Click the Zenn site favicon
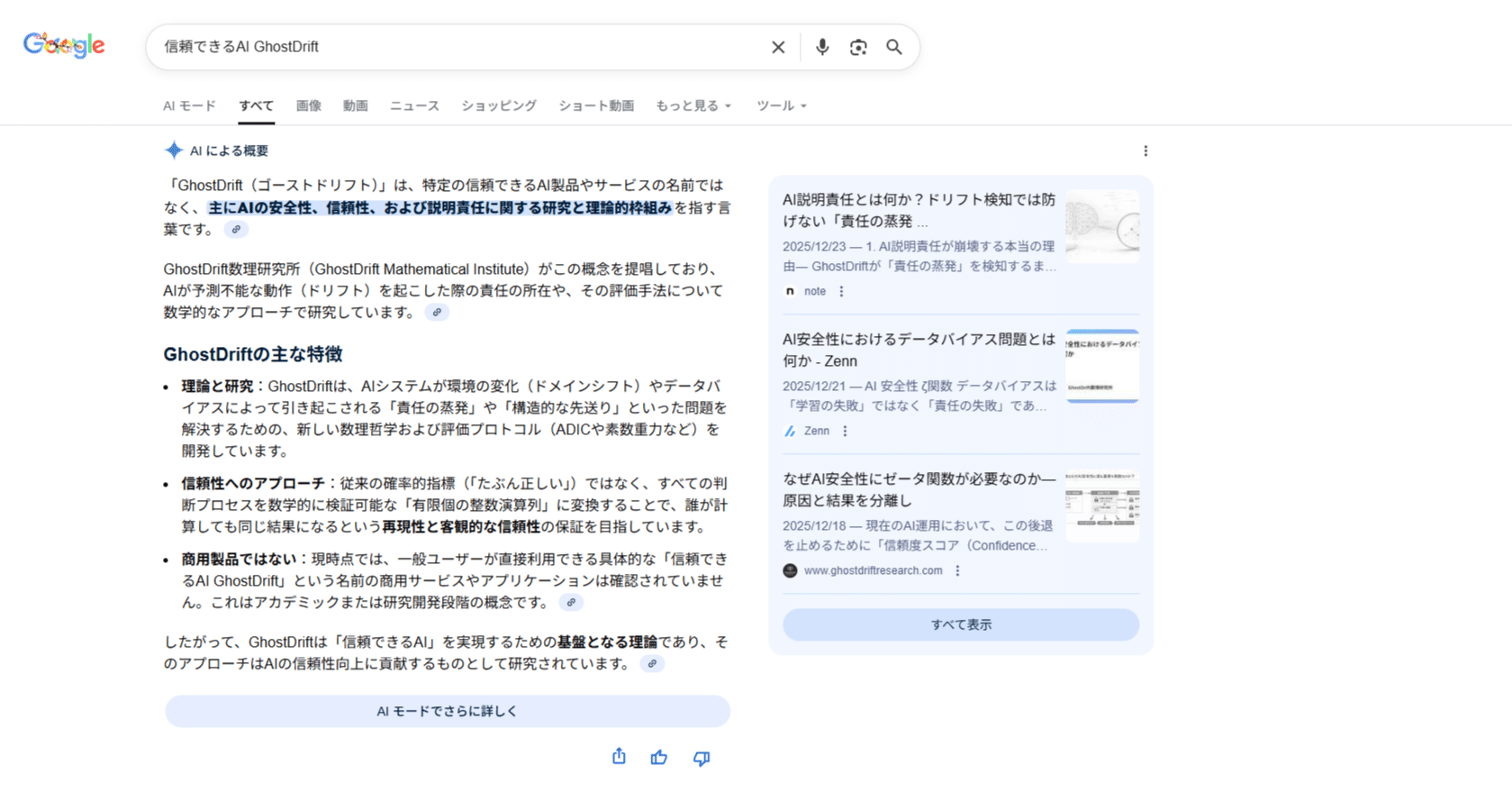This screenshot has height=792, width=1512. tap(790, 431)
